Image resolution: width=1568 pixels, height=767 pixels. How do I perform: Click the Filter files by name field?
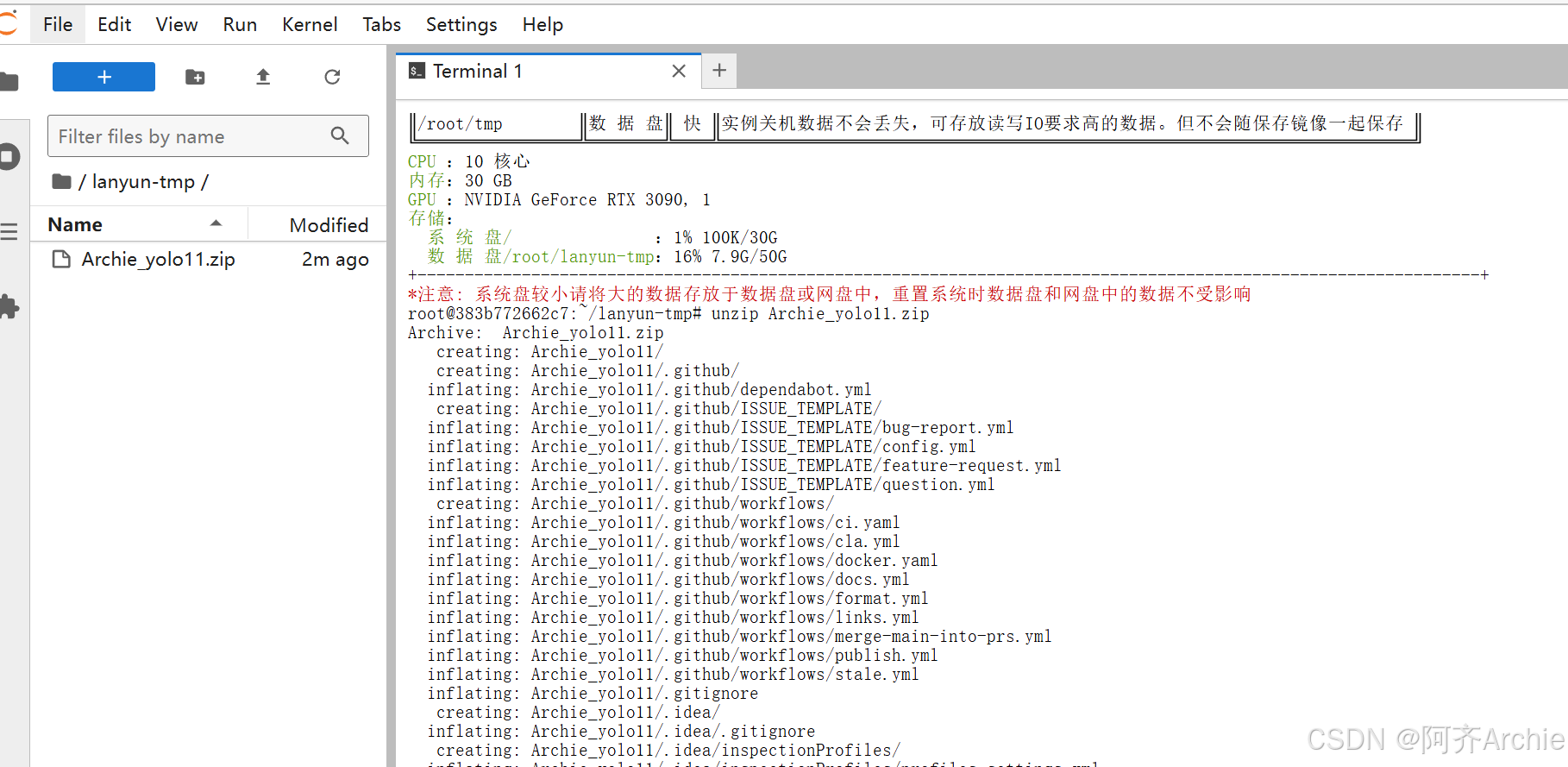pos(191,136)
